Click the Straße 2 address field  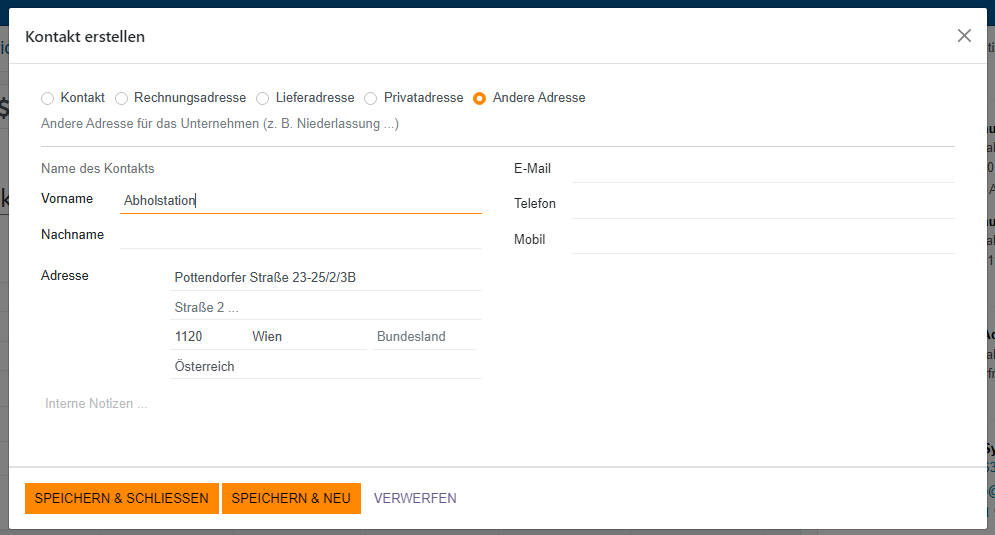[x=326, y=307]
